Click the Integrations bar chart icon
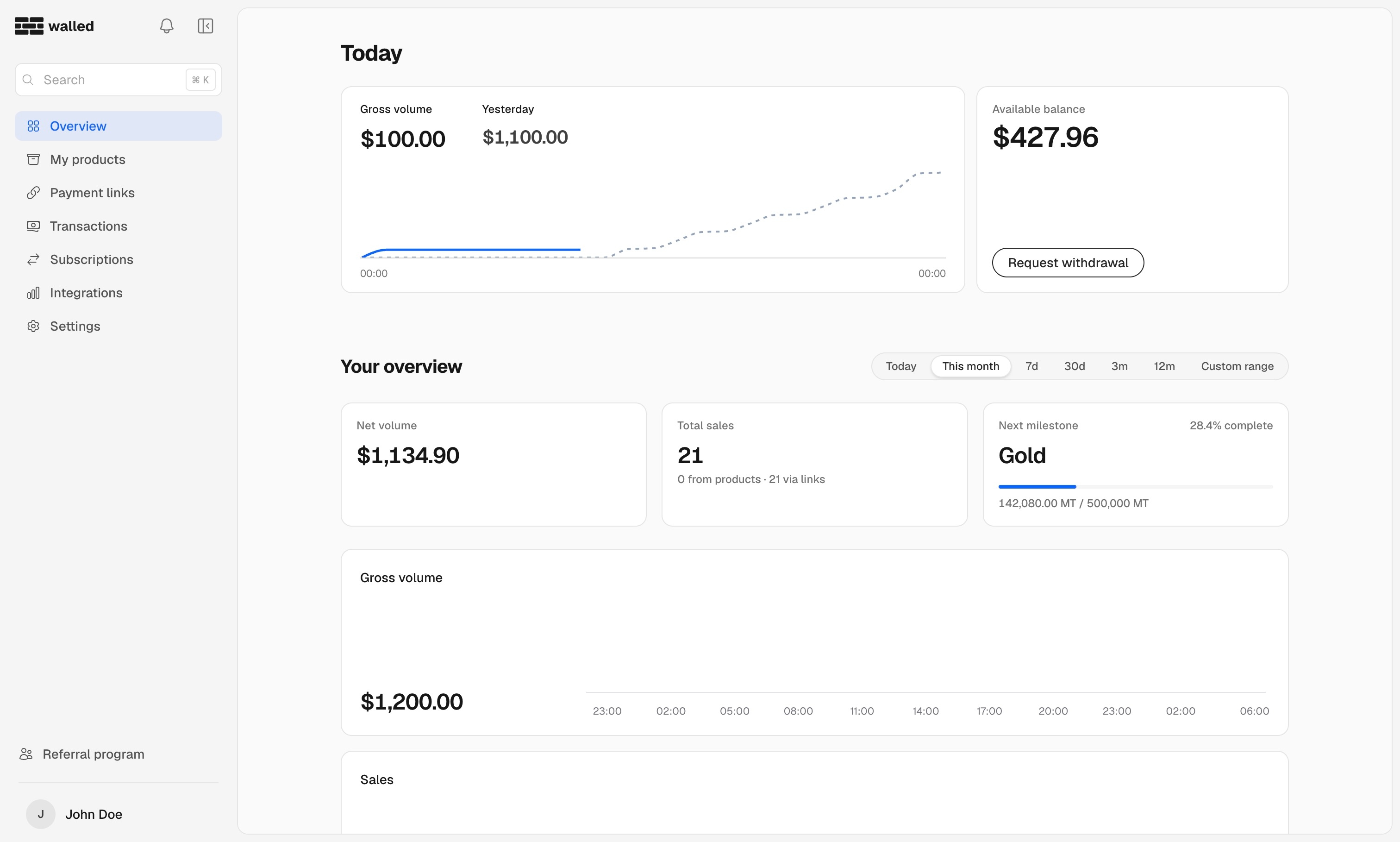The image size is (1400, 842). 33,293
